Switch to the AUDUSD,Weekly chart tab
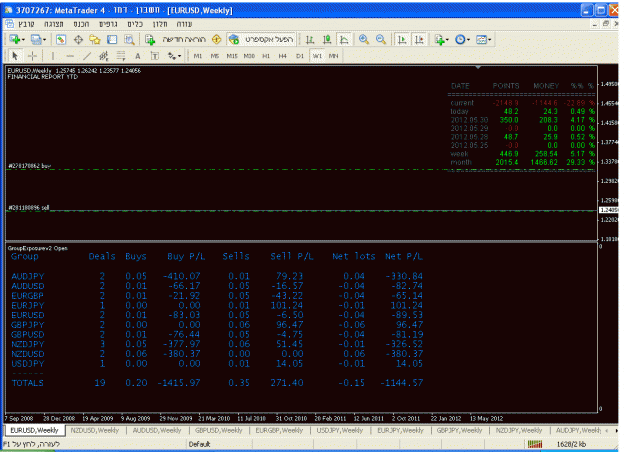 tap(157, 430)
